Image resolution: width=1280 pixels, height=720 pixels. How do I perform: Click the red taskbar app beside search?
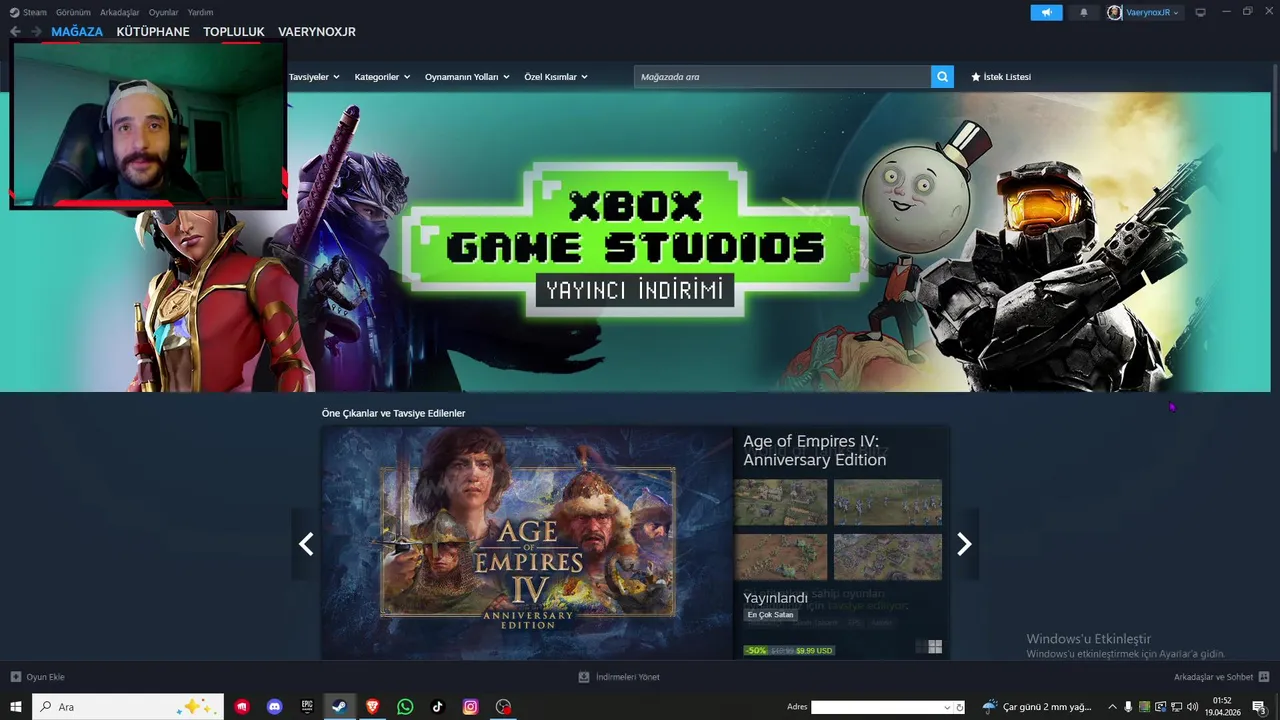(242, 707)
